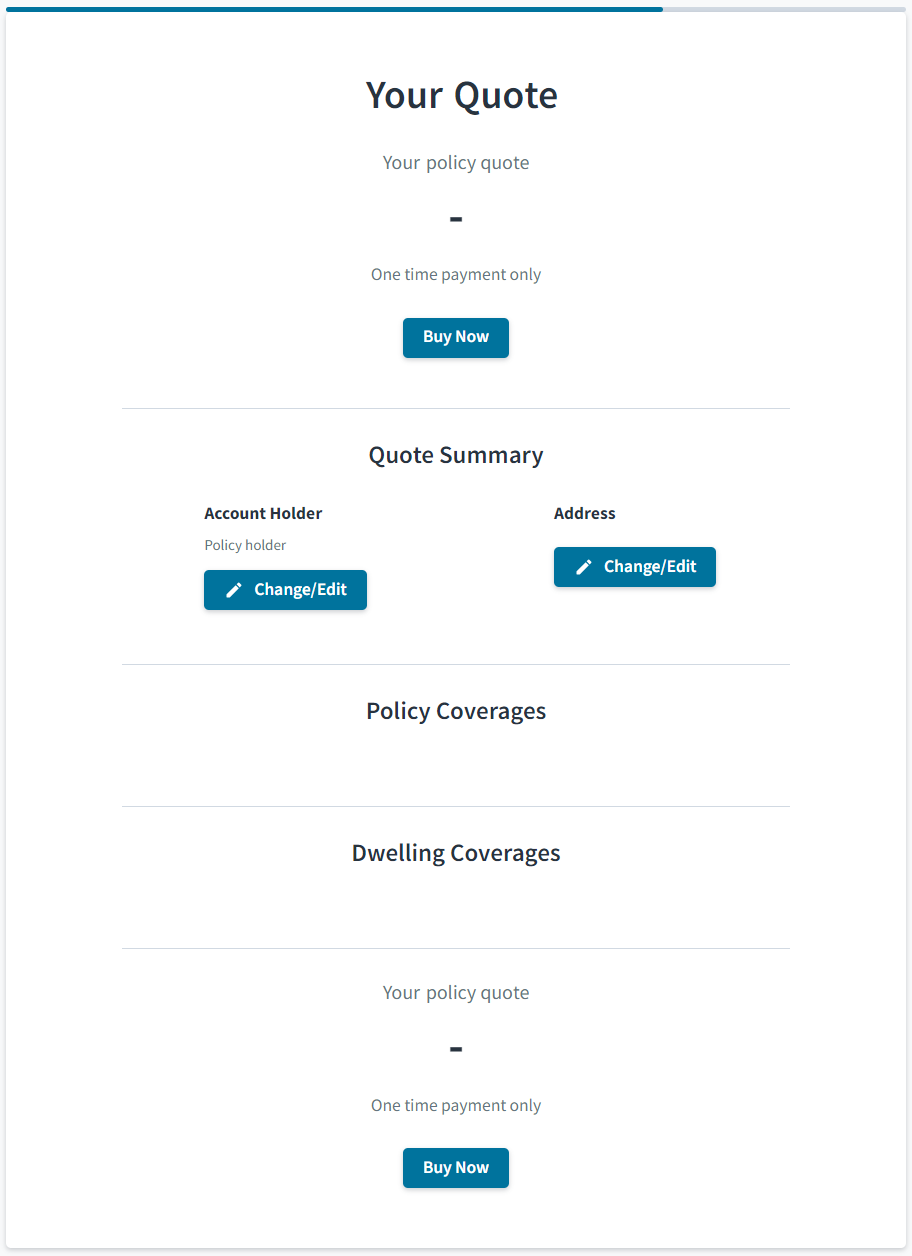The image size is (912, 1256).
Task: Click the Dwelling Coverages section heading
Action: coord(456,853)
